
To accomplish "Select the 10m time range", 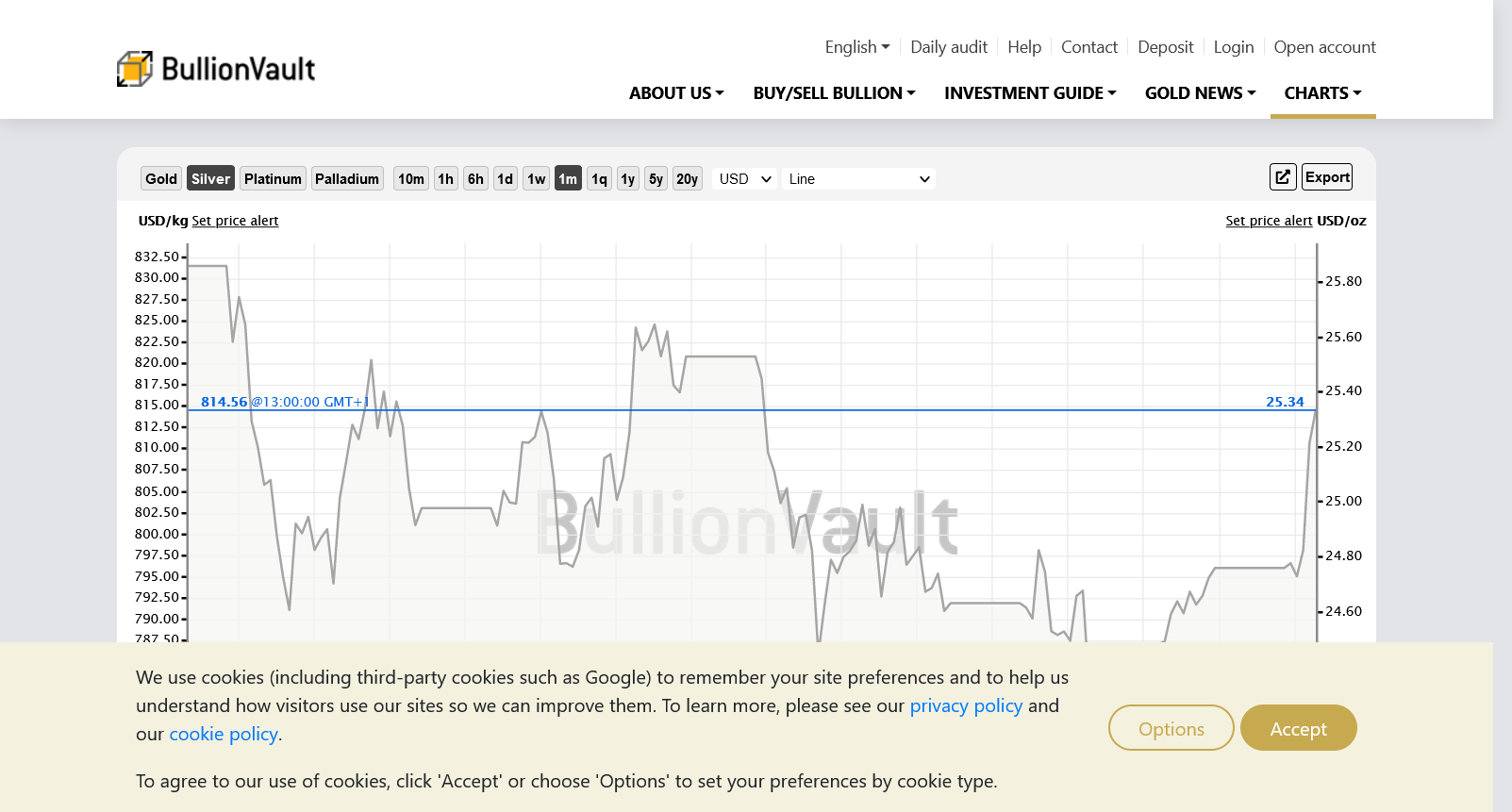I will click(410, 179).
